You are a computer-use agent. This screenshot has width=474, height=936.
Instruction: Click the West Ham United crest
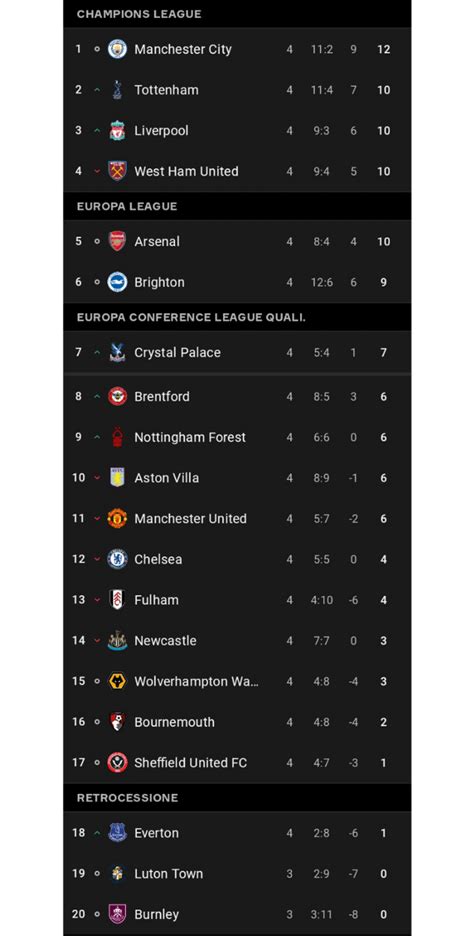[x=117, y=171]
